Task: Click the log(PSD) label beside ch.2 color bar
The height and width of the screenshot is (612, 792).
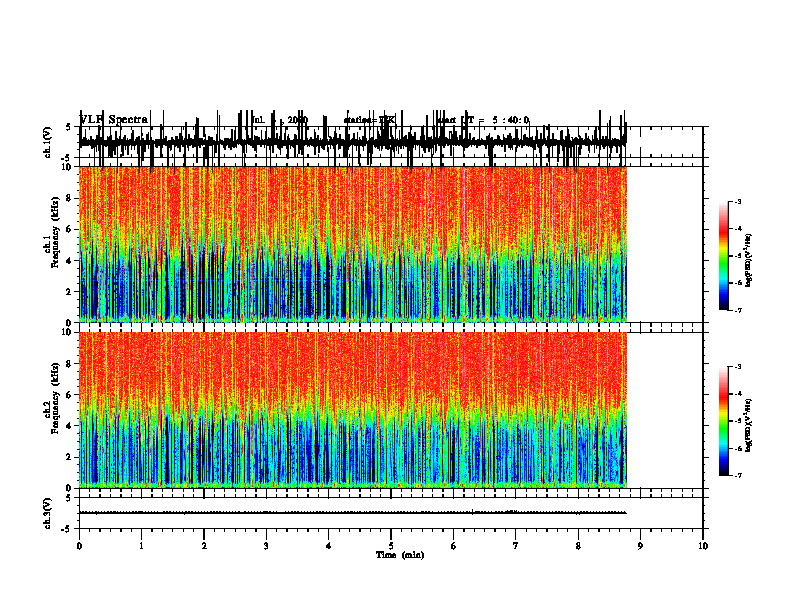Action: 748,426
